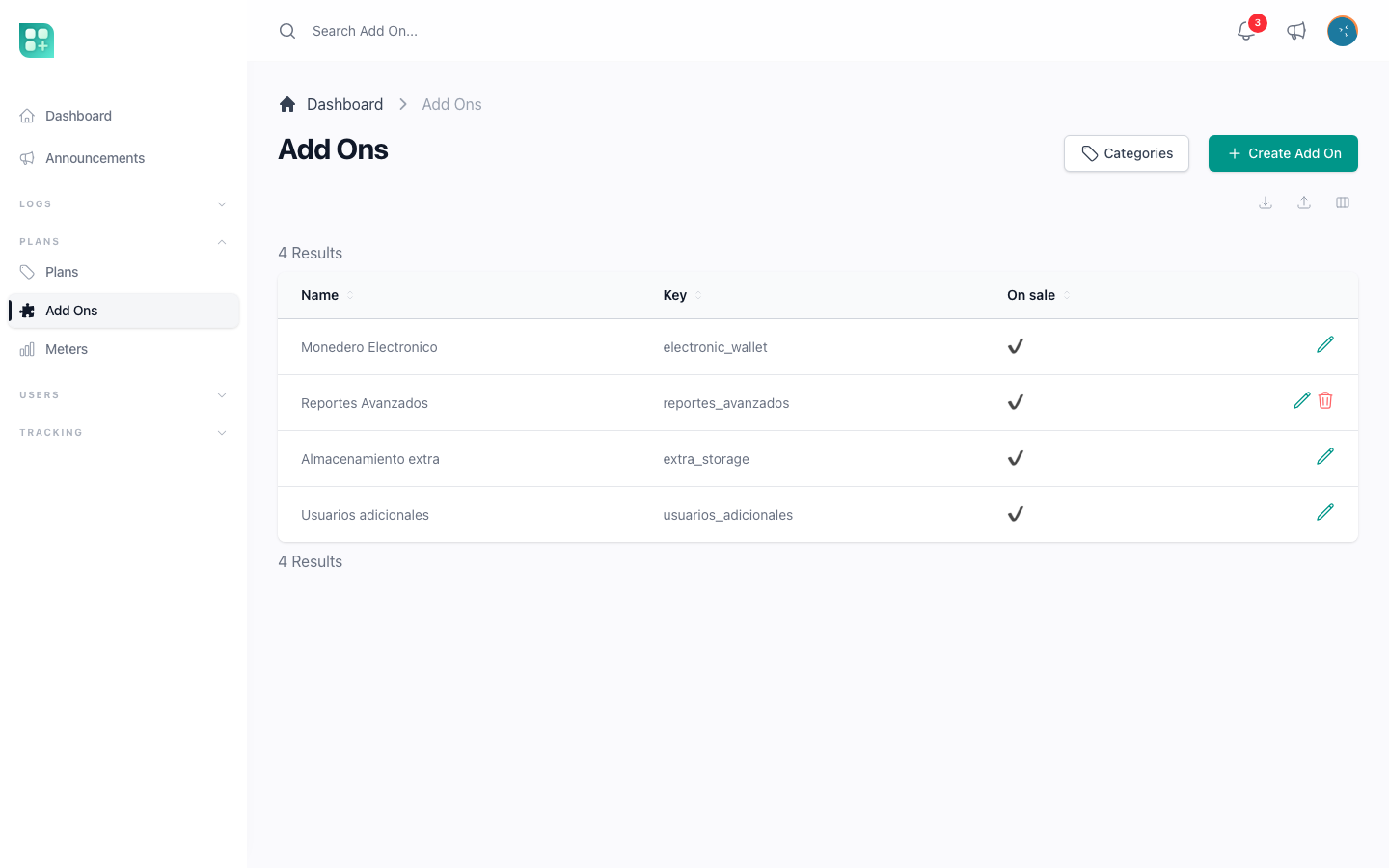The image size is (1389, 868).
Task: Go to Dashboard in the sidebar
Action: (x=123, y=116)
